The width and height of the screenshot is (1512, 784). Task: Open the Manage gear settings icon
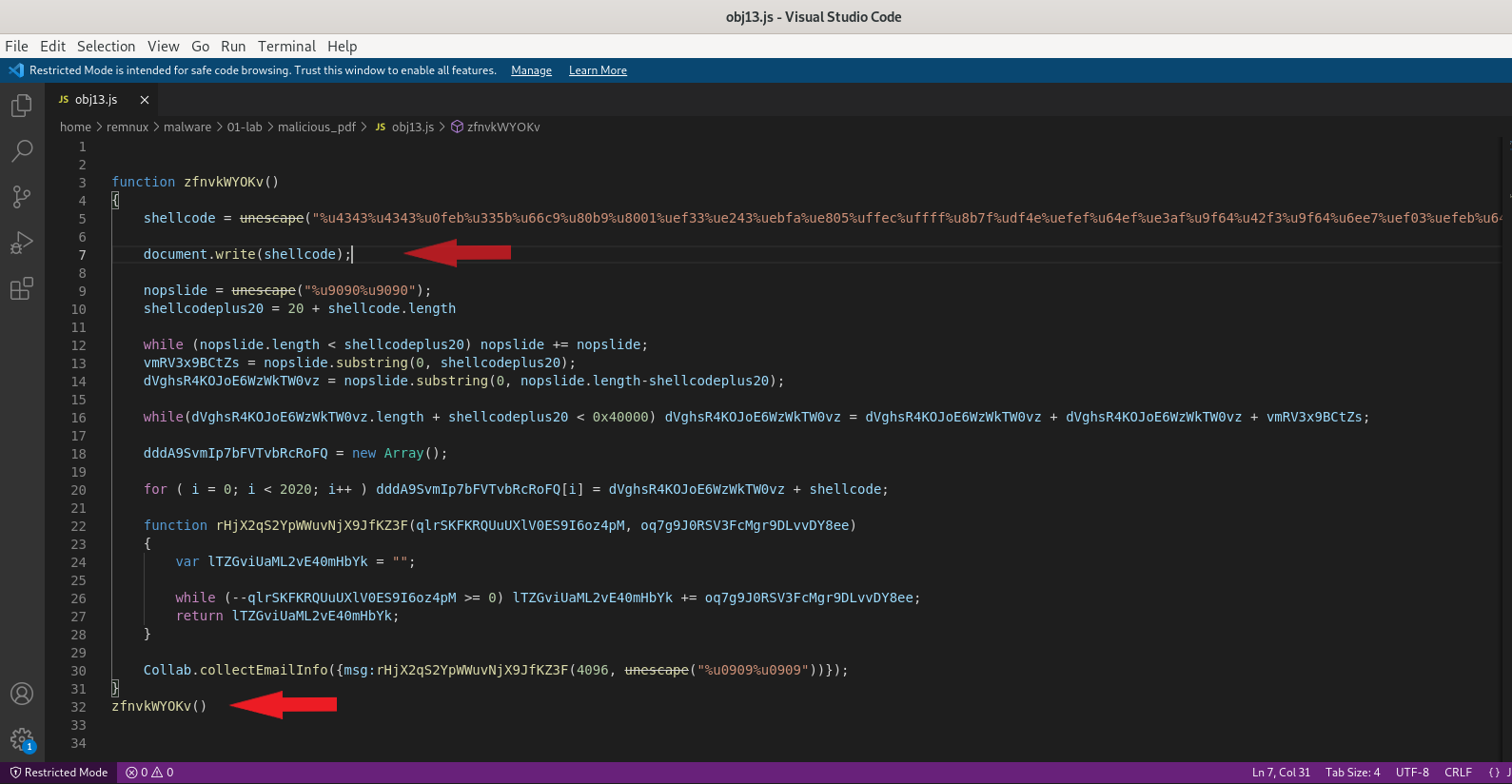pyautogui.click(x=22, y=739)
